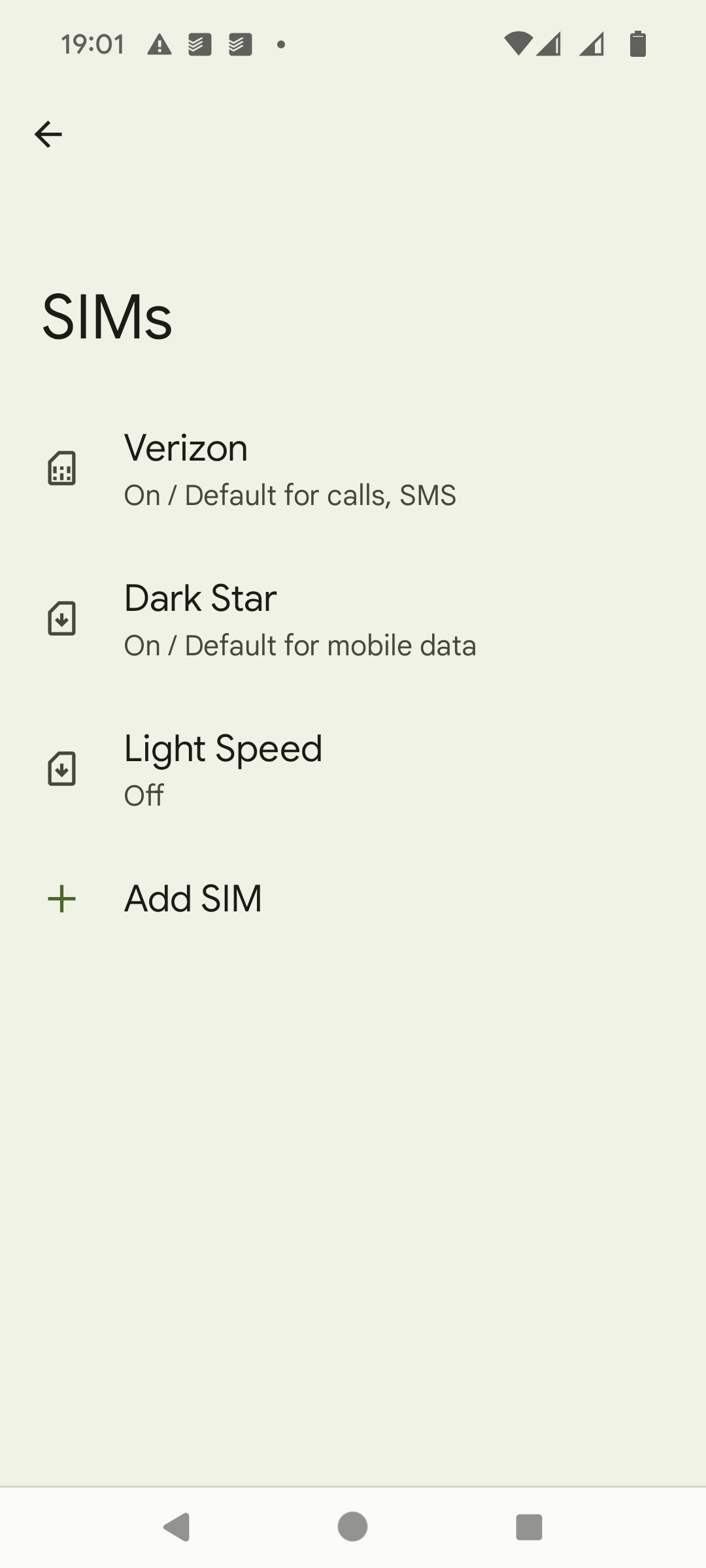Tap the battery status icon
This screenshot has height=1568, width=706.
pos(637,44)
